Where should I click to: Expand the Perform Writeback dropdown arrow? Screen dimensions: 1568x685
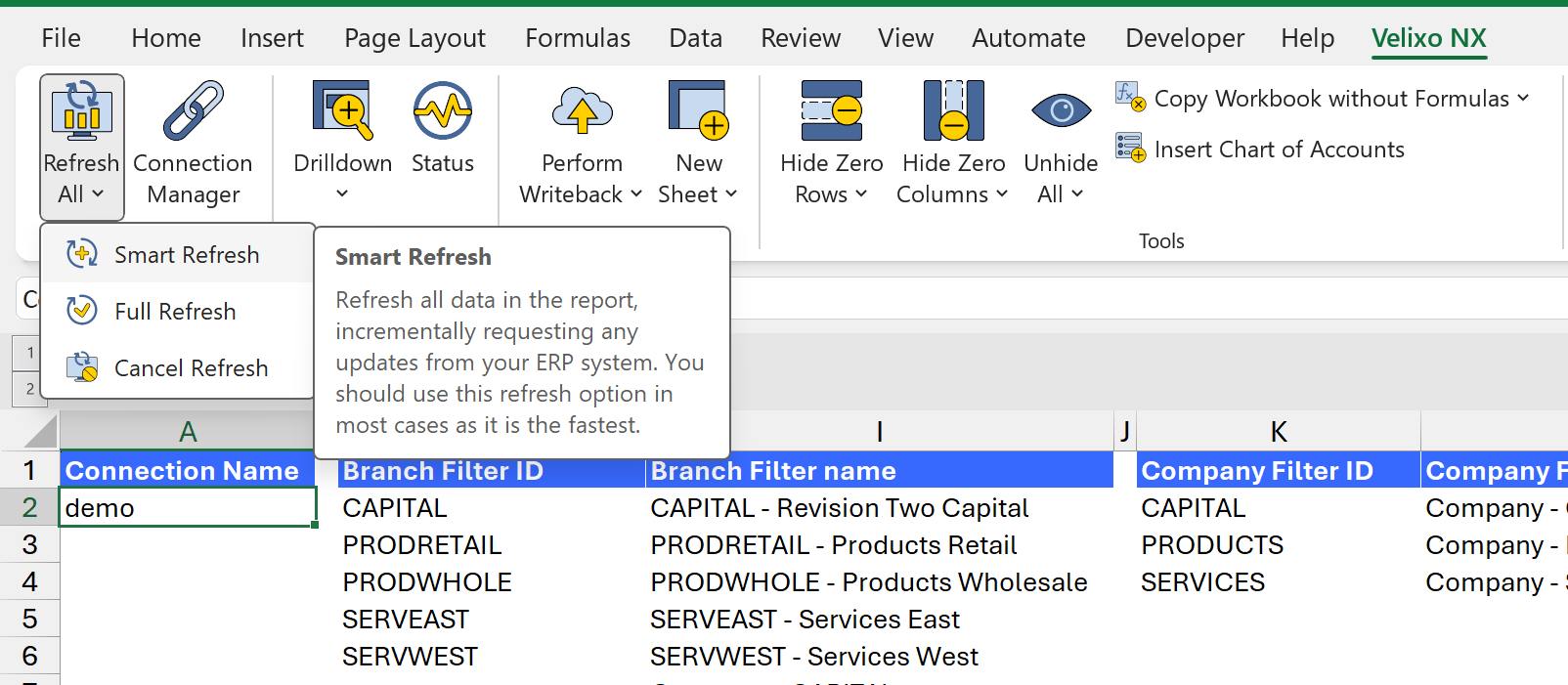[636, 193]
